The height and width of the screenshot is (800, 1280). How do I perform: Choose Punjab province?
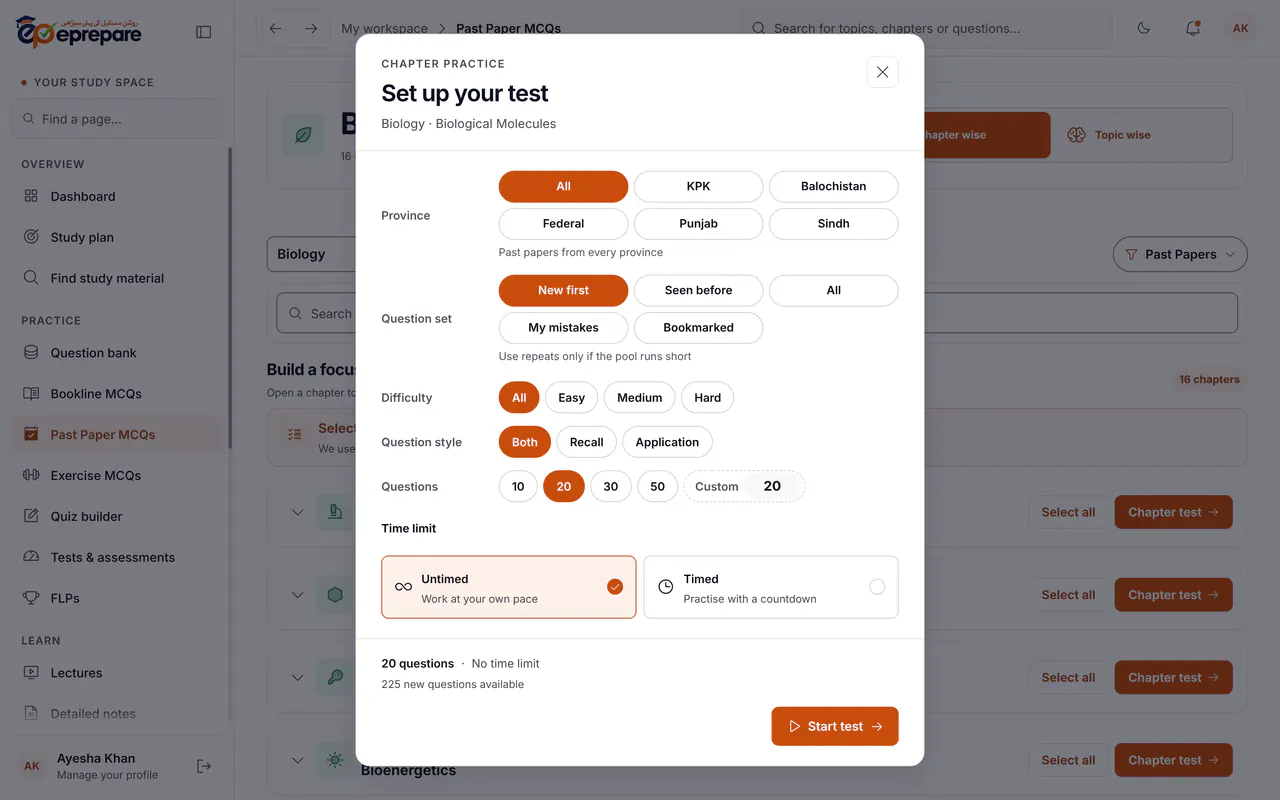tap(699, 223)
